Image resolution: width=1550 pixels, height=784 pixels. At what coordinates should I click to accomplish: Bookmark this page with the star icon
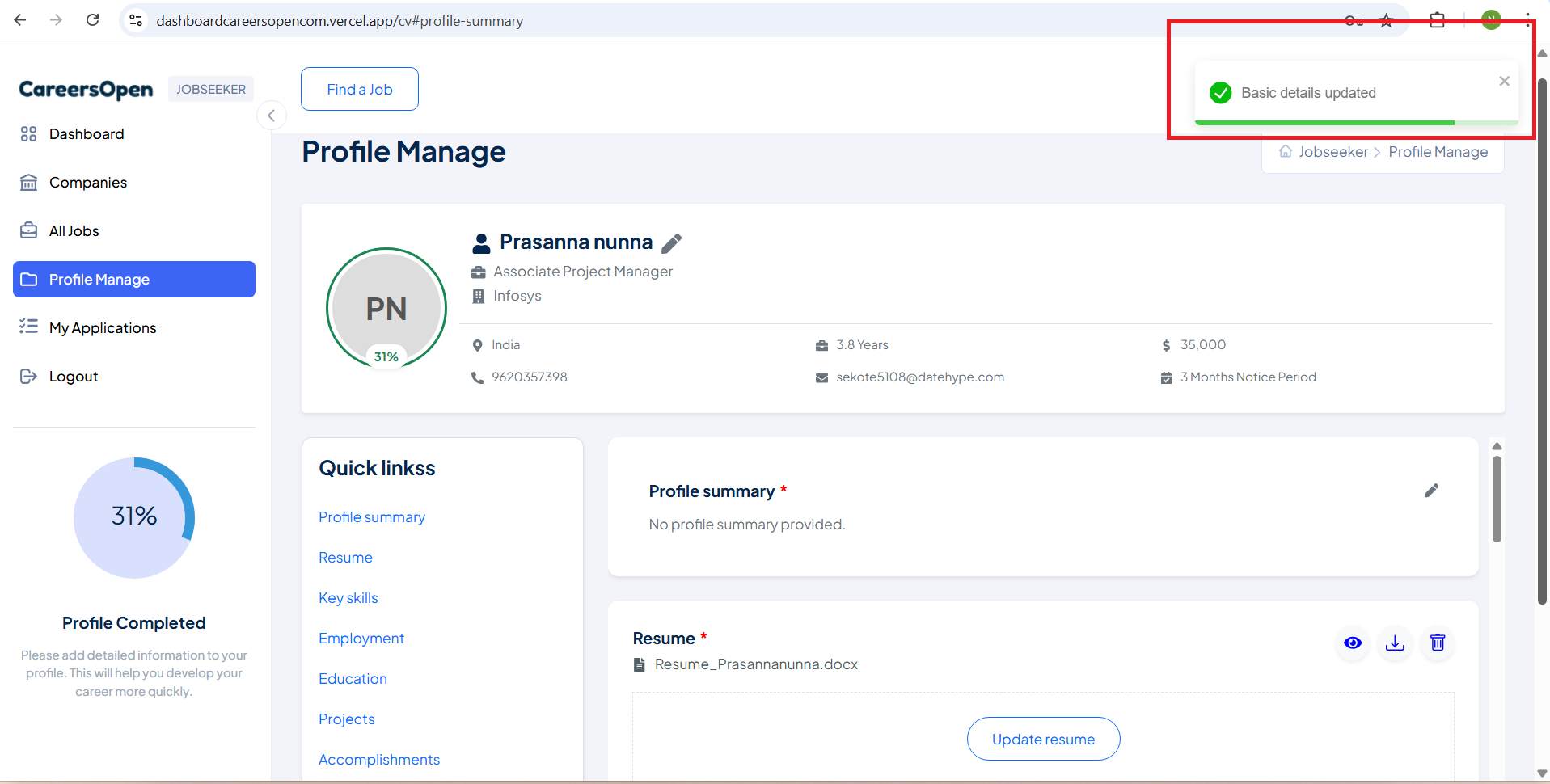point(1386,20)
